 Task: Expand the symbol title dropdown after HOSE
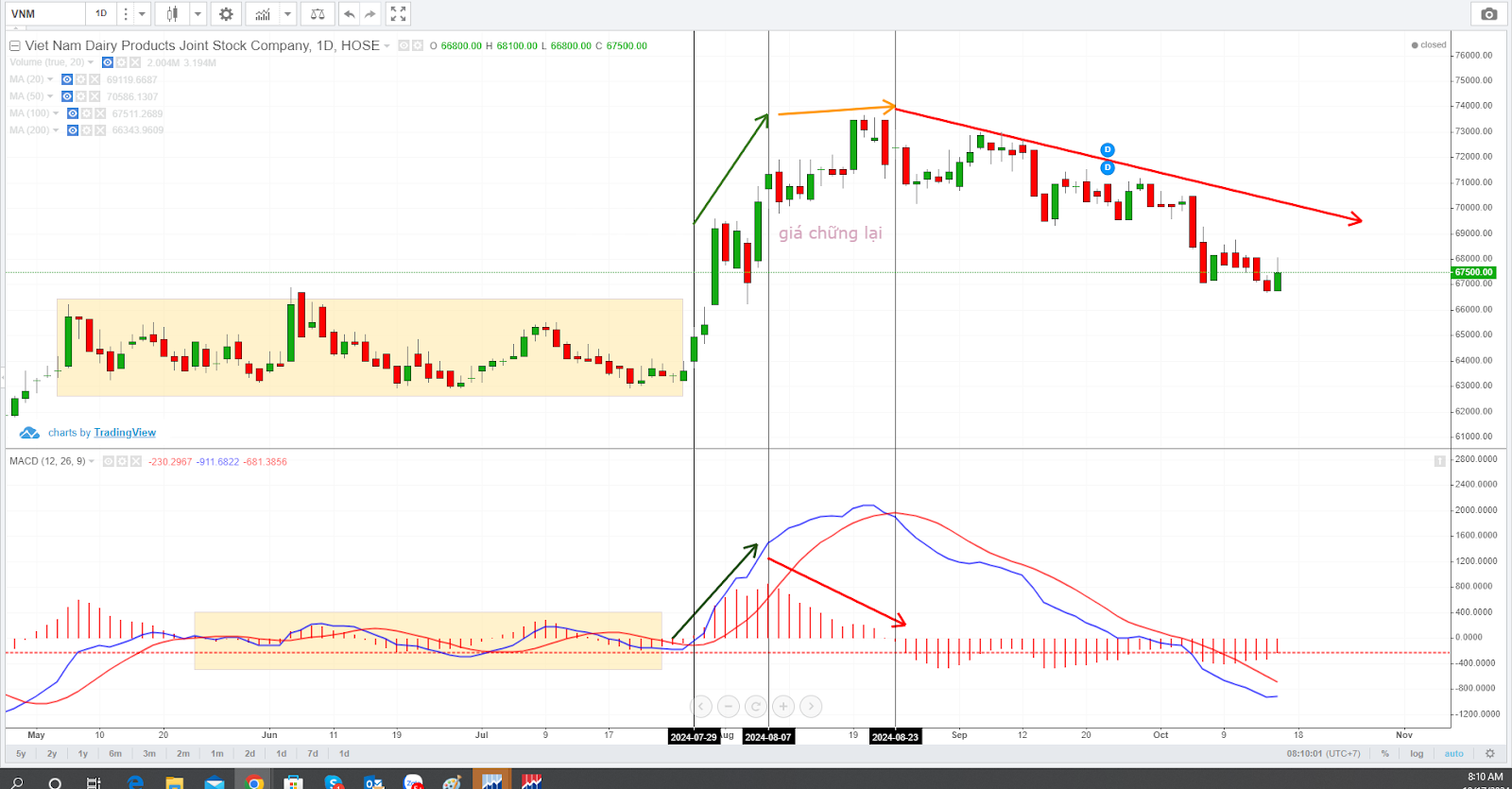pyautogui.click(x=387, y=45)
